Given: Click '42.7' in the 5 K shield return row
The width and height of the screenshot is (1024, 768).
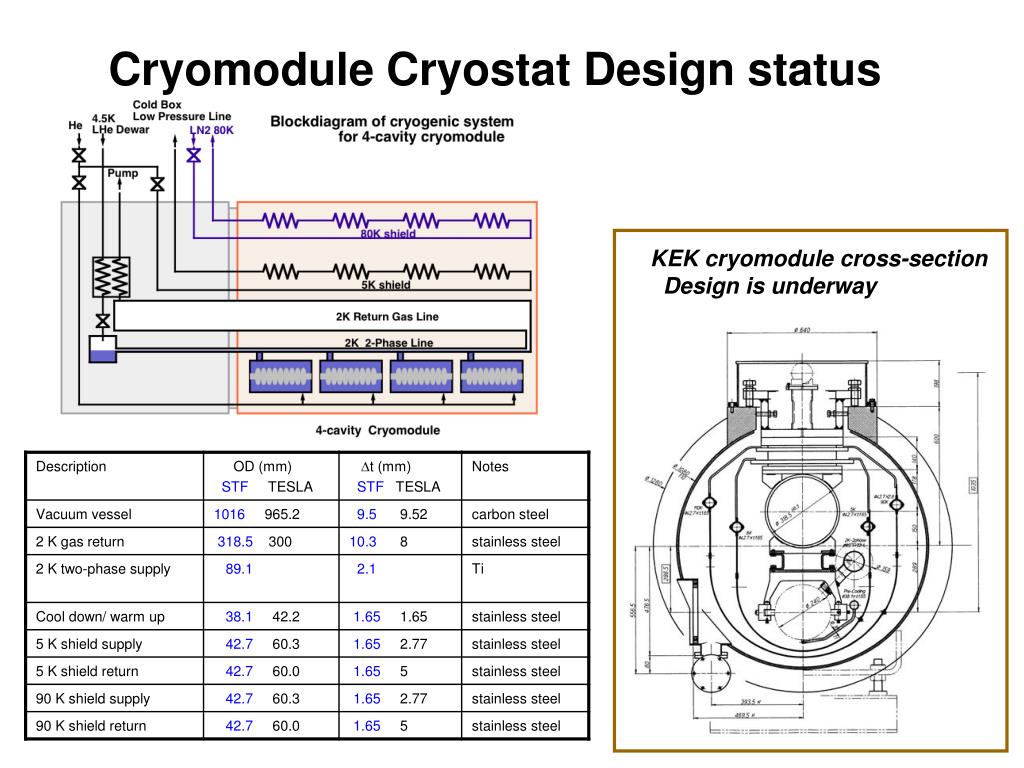Looking at the screenshot, I should (x=239, y=671).
